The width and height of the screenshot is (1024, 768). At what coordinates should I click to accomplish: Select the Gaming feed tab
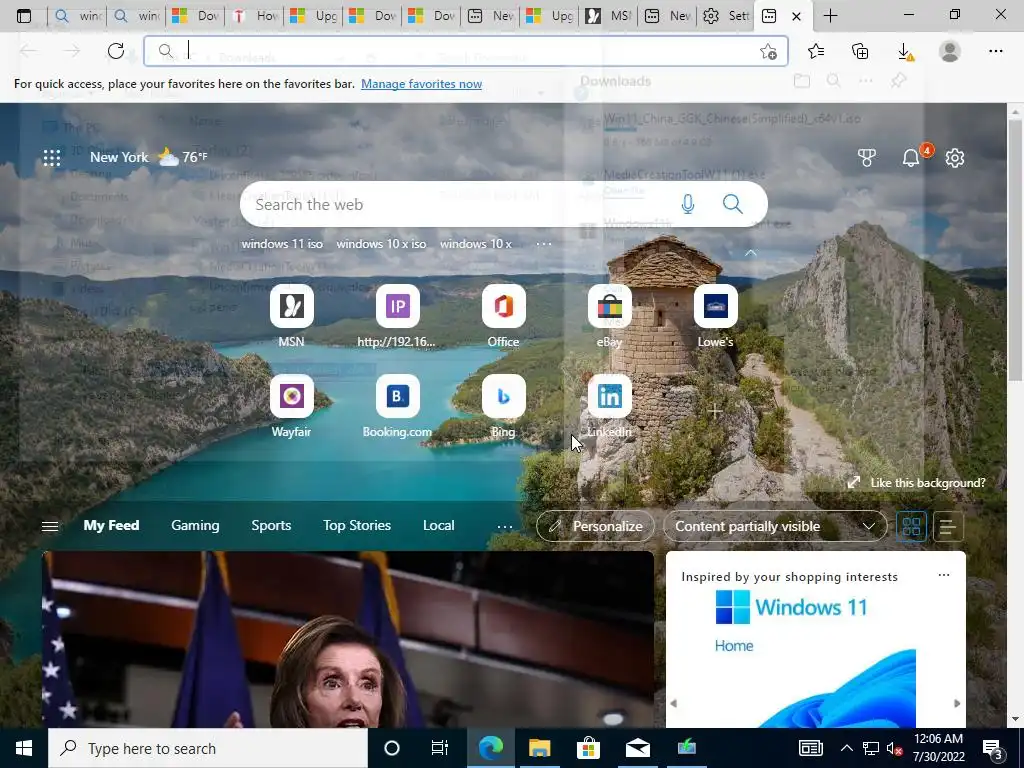[x=195, y=526]
